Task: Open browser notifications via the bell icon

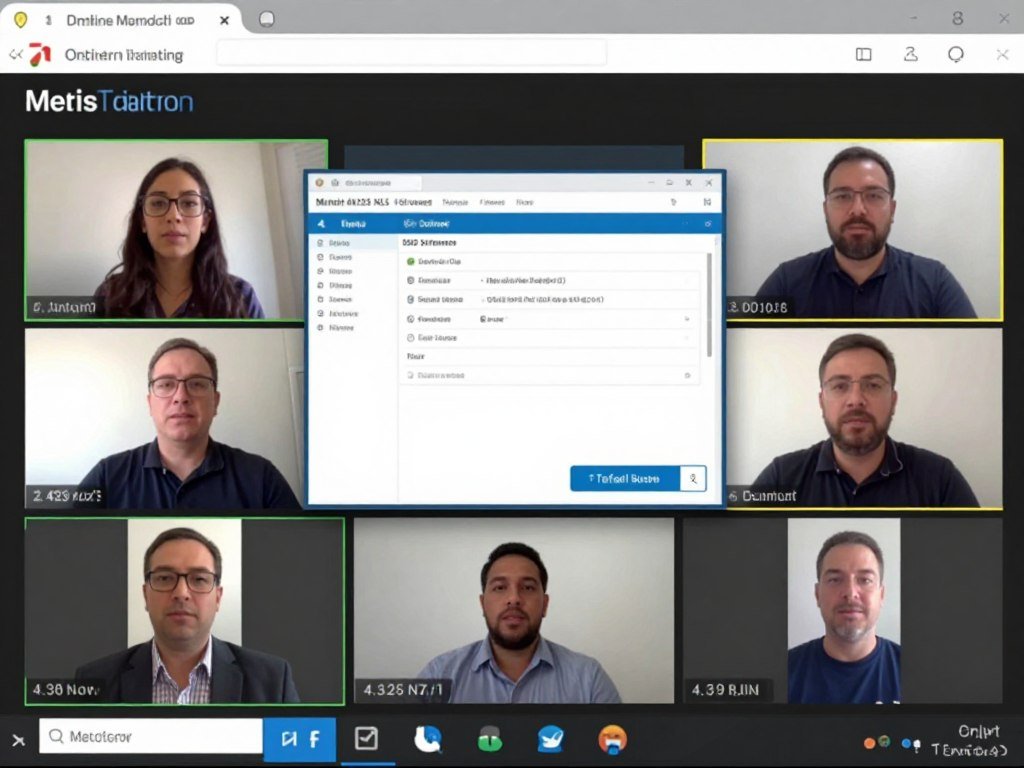Action: click(955, 55)
